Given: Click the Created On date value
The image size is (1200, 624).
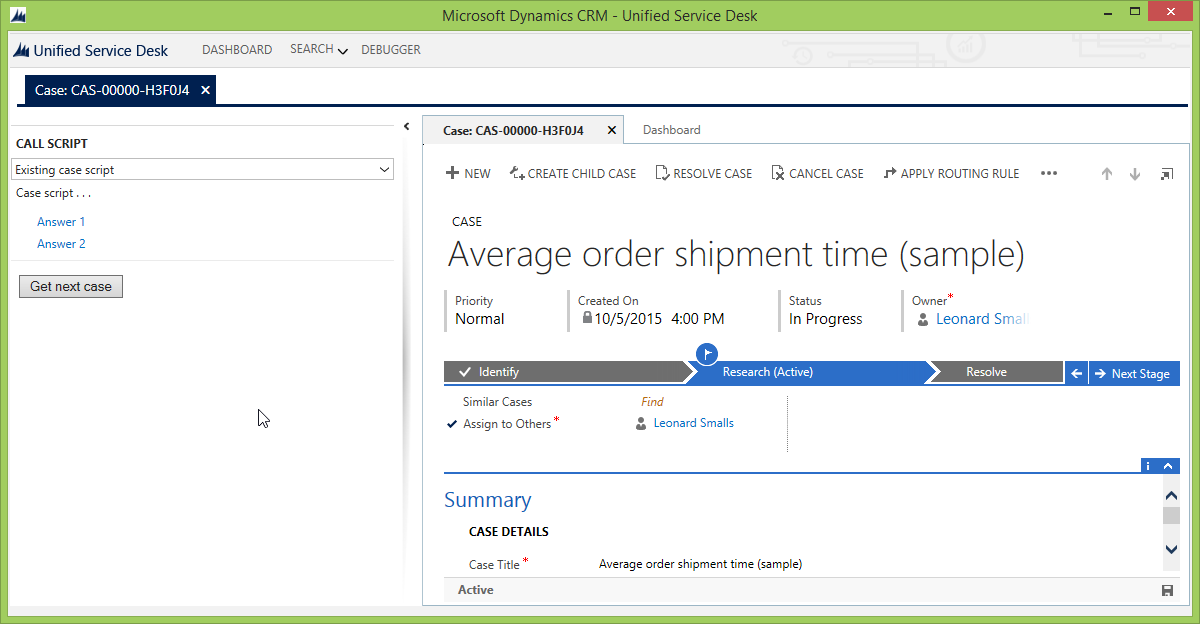Looking at the screenshot, I should pos(659,319).
